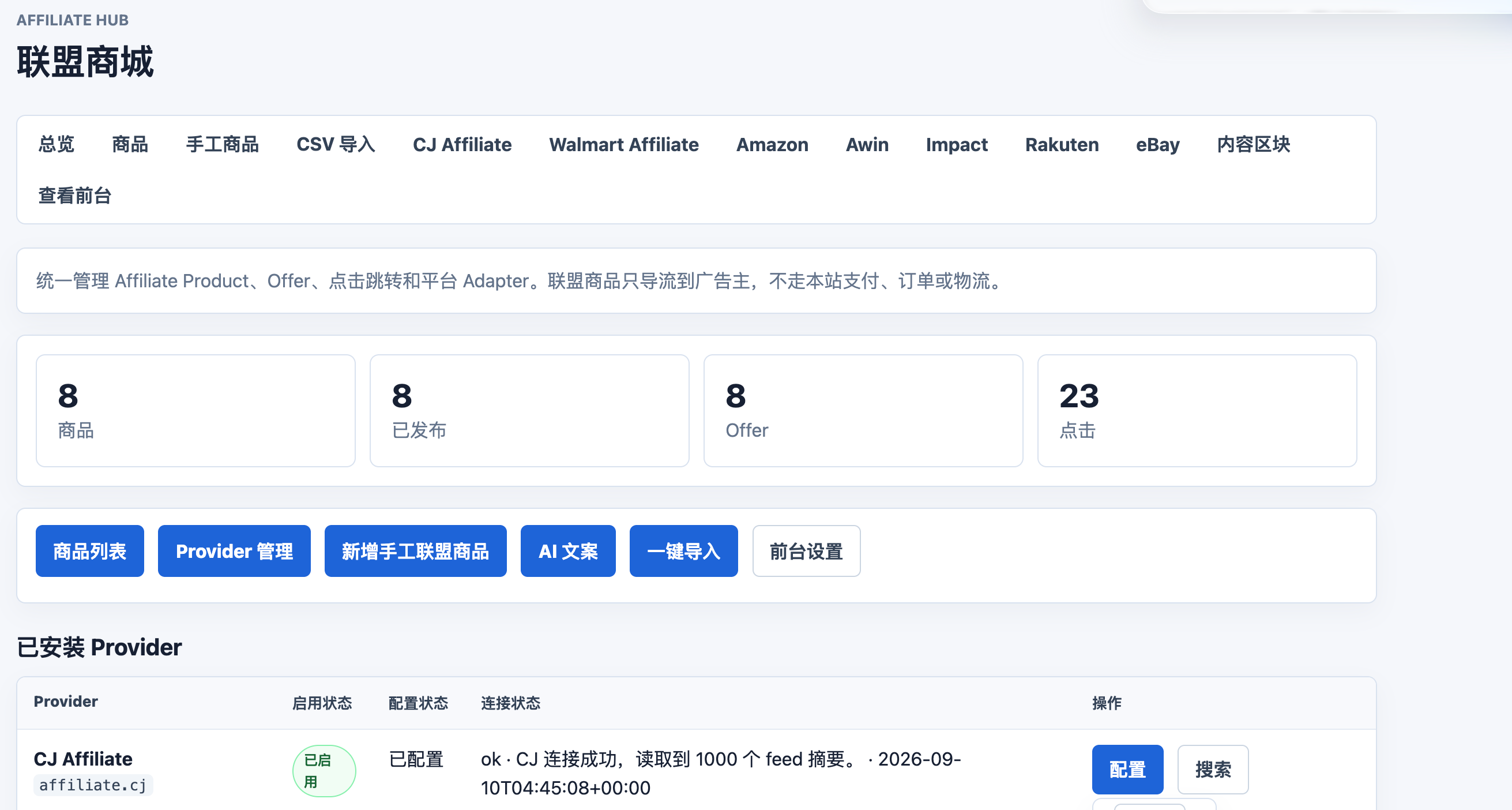Switch to the Amazon tab
The width and height of the screenshot is (1512, 810).
pyautogui.click(x=772, y=144)
